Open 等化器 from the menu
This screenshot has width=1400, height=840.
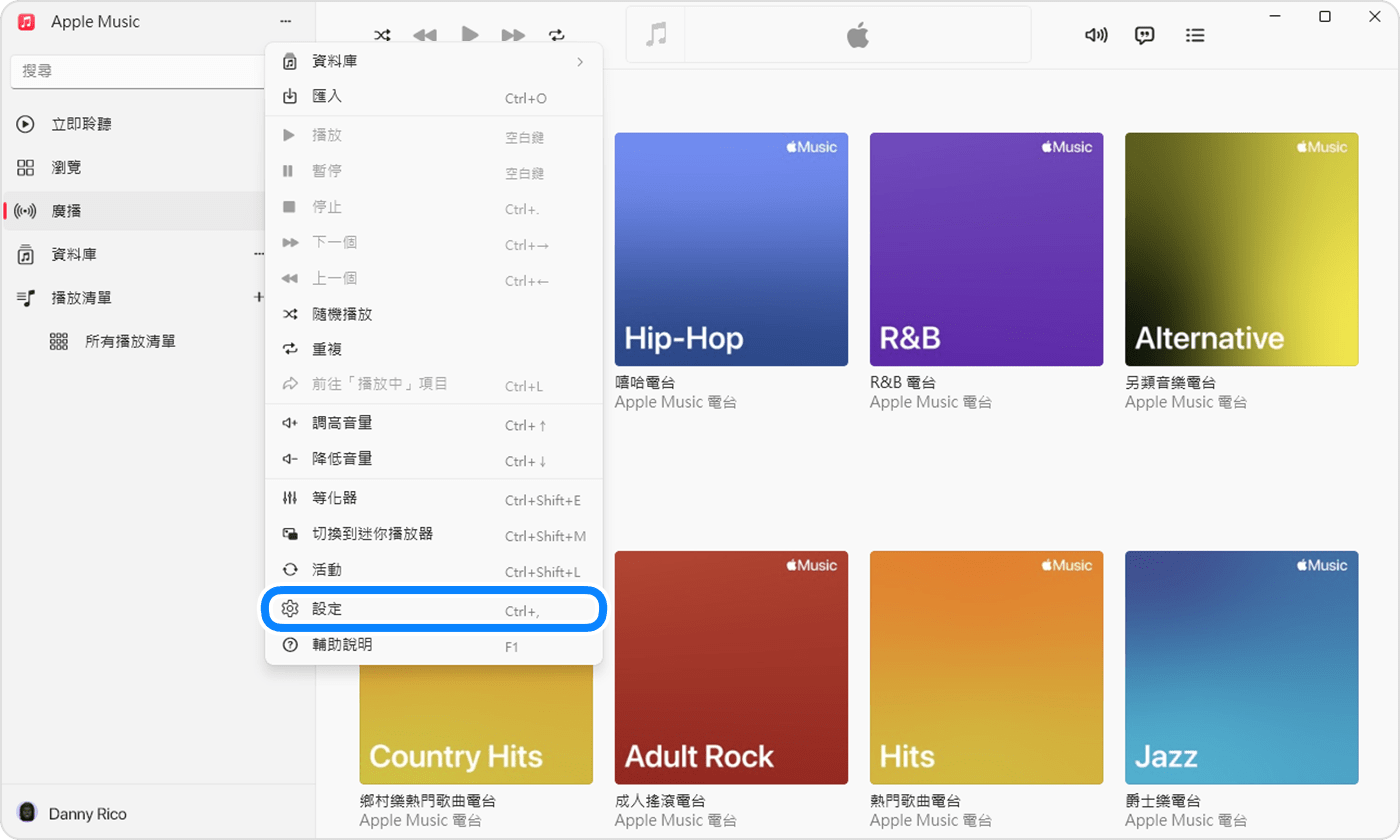(434, 498)
